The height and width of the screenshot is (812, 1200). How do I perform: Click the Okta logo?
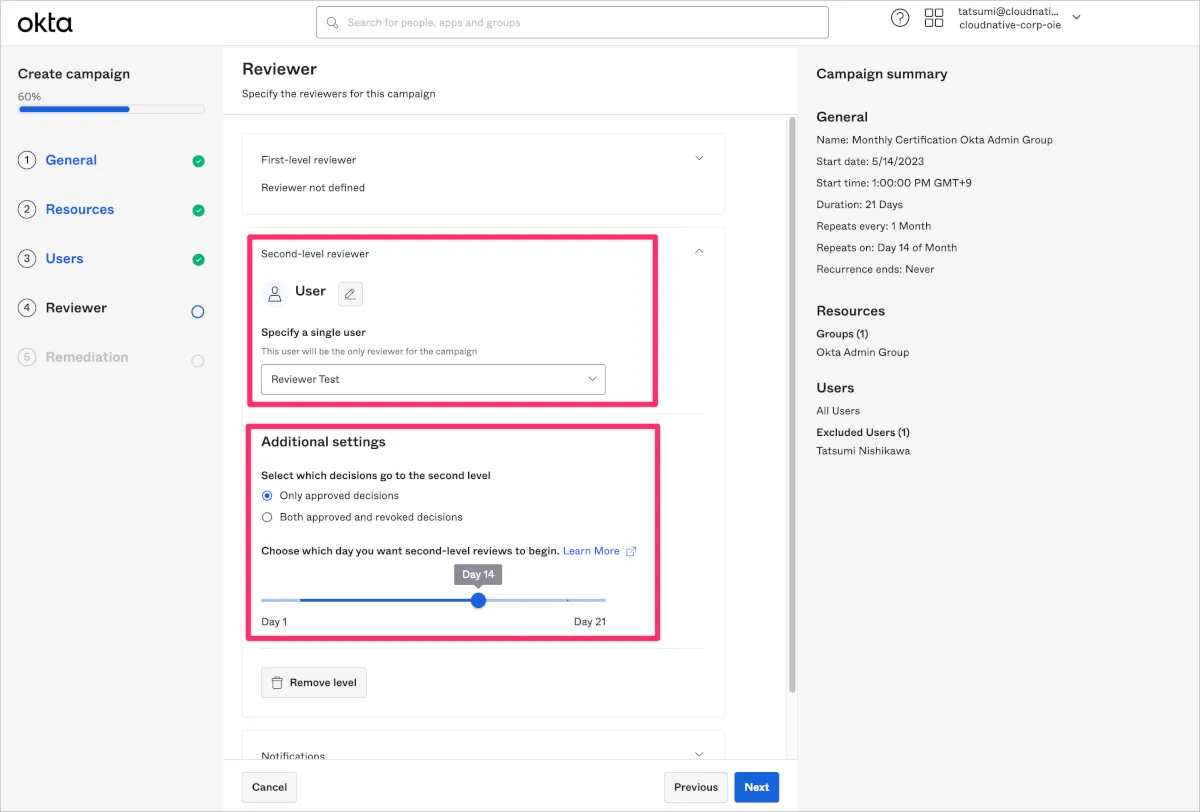[x=45, y=22]
